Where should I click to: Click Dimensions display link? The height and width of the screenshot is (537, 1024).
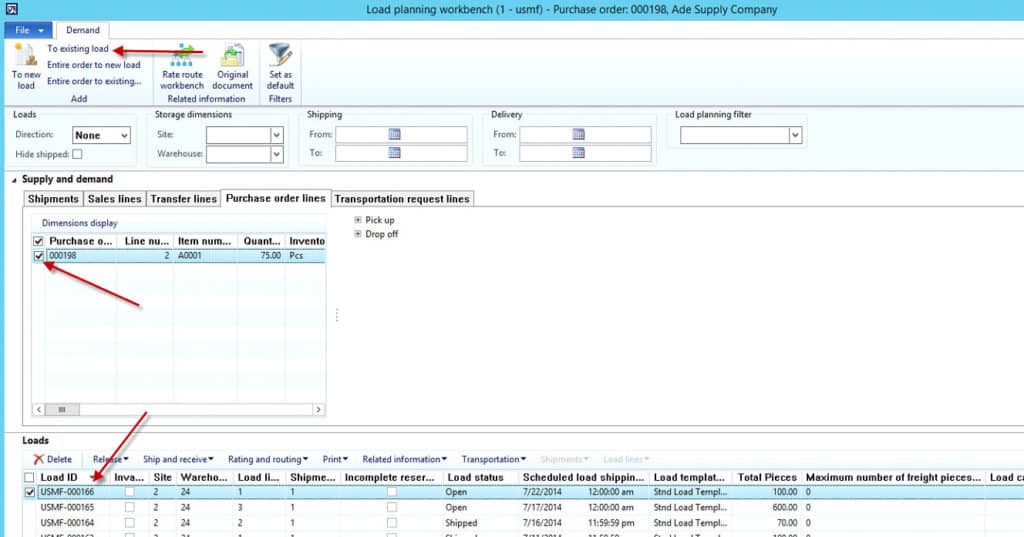[x=80, y=223]
